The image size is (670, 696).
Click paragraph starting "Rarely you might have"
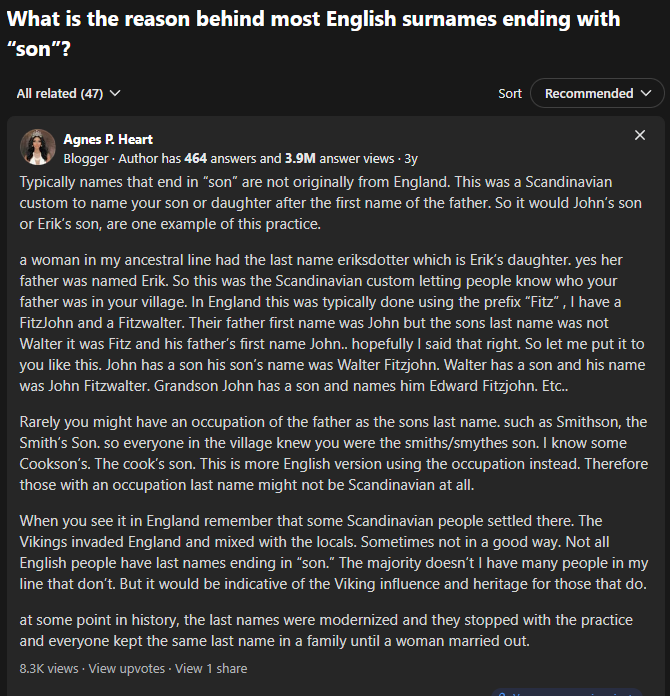tap(334, 453)
